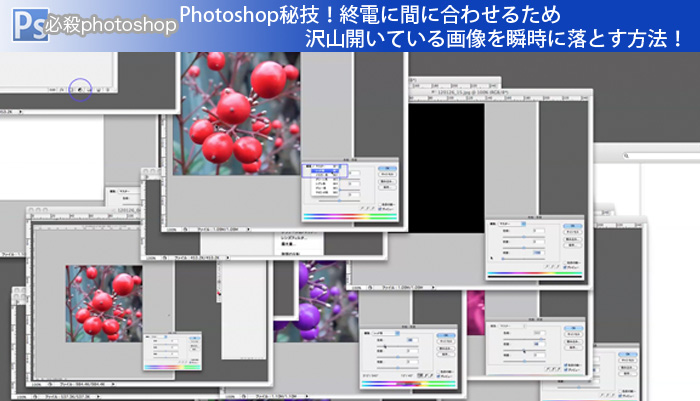Screen dimensions: 700x401
Task: Toggle プレビュー checkbox in the partly cut-off dialog
Action: click(x=620, y=396)
